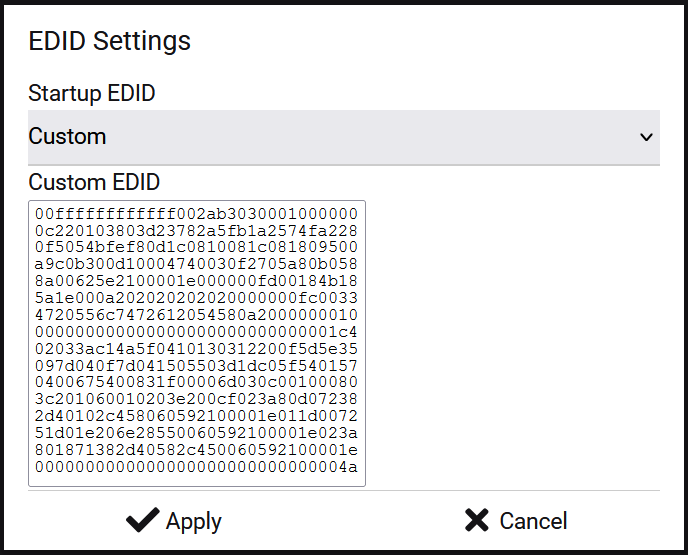Click the Custom EDID label
The width and height of the screenshot is (688, 555).
coord(94,182)
